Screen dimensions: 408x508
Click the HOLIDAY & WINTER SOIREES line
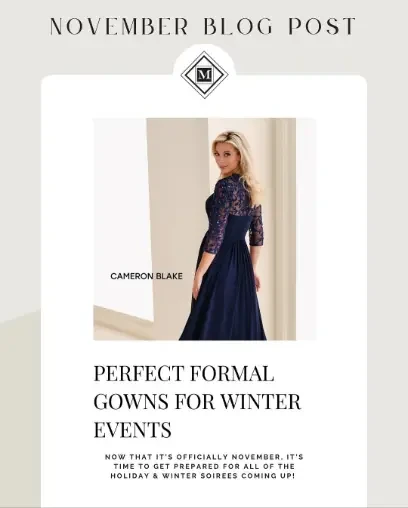(203, 475)
